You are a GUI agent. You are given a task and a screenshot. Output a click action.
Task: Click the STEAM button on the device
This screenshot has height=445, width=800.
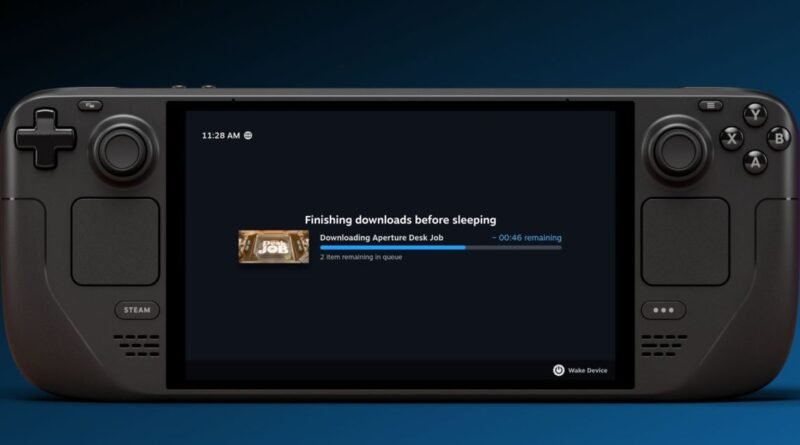[x=137, y=310]
